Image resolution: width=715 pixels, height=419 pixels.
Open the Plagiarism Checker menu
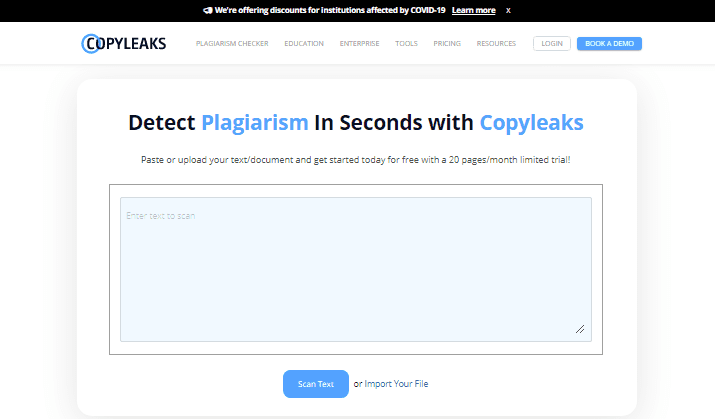[232, 43]
